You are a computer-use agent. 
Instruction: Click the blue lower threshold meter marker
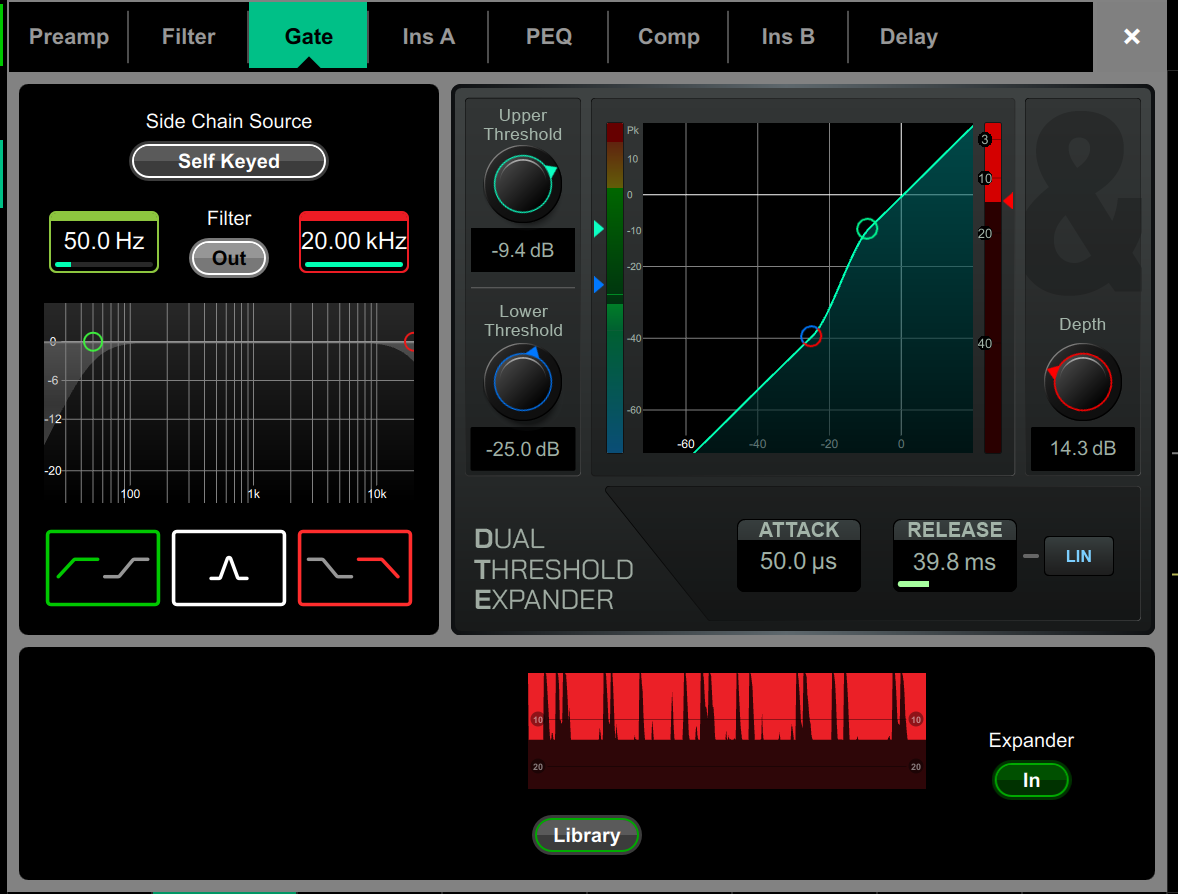pos(599,285)
